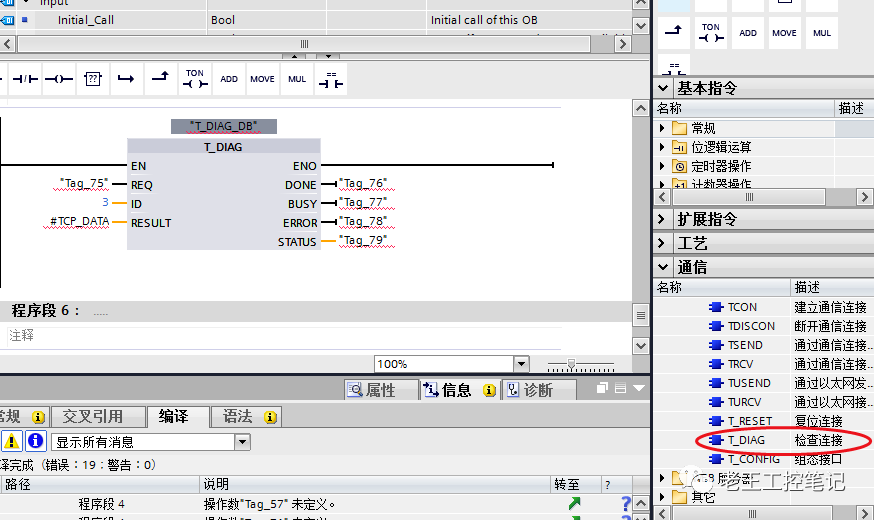Click the editor's vertical scrollbar down arrow
874x520 pixels.
(x=641, y=346)
